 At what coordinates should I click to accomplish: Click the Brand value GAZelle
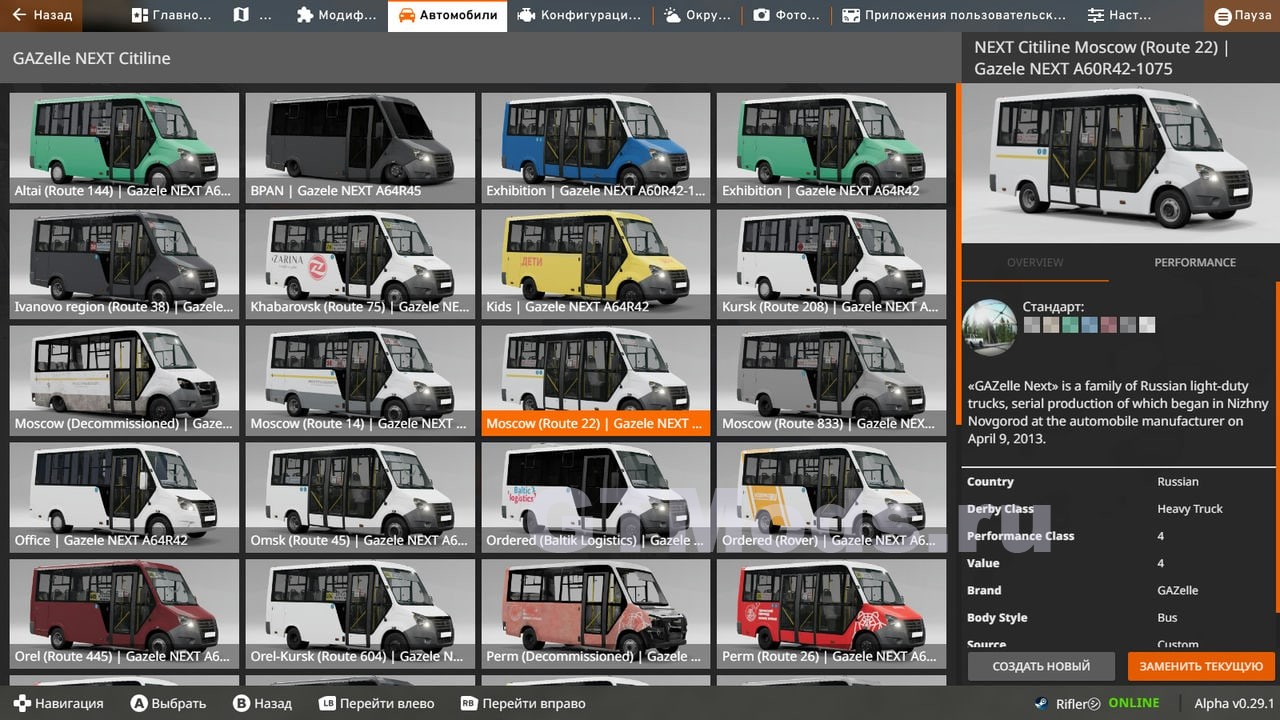pos(1178,590)
